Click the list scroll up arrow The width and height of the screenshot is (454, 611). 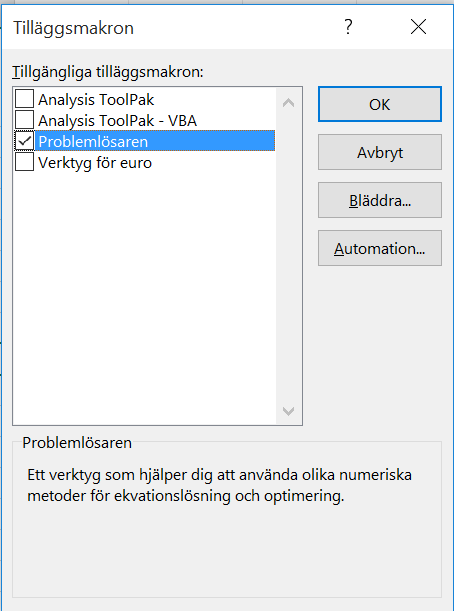pyautogui.click(x=288, y=103)
